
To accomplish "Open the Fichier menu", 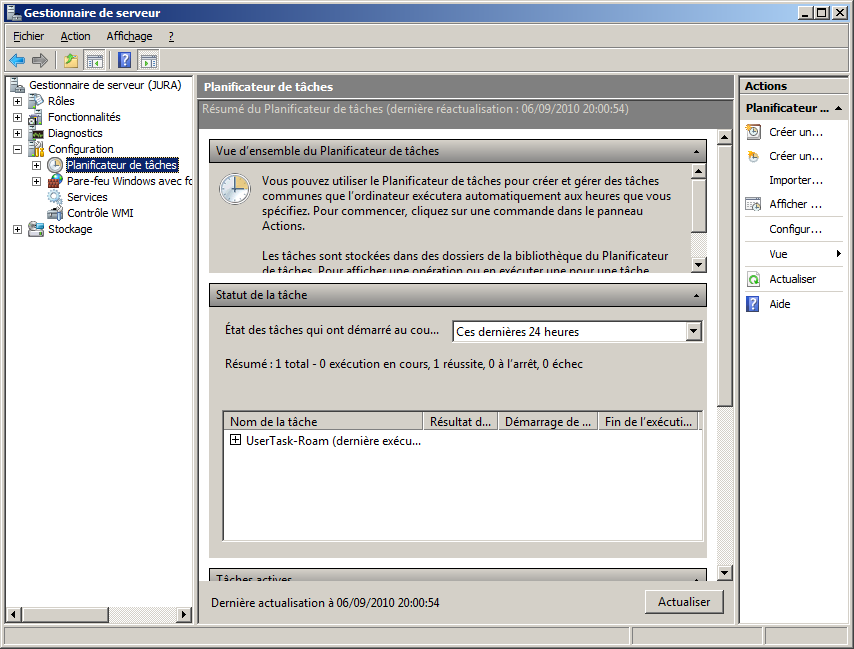I will pyautogui.click(x=28, y=36).
